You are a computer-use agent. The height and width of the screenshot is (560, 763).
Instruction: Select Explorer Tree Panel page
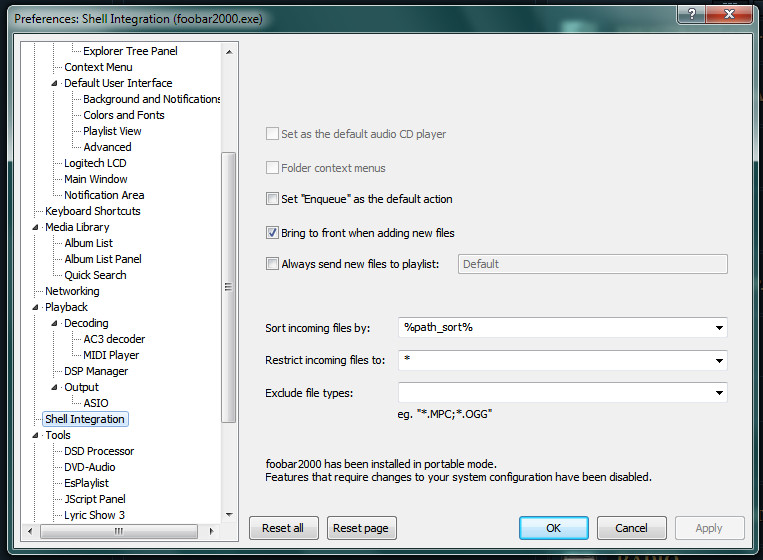(130, 51)
